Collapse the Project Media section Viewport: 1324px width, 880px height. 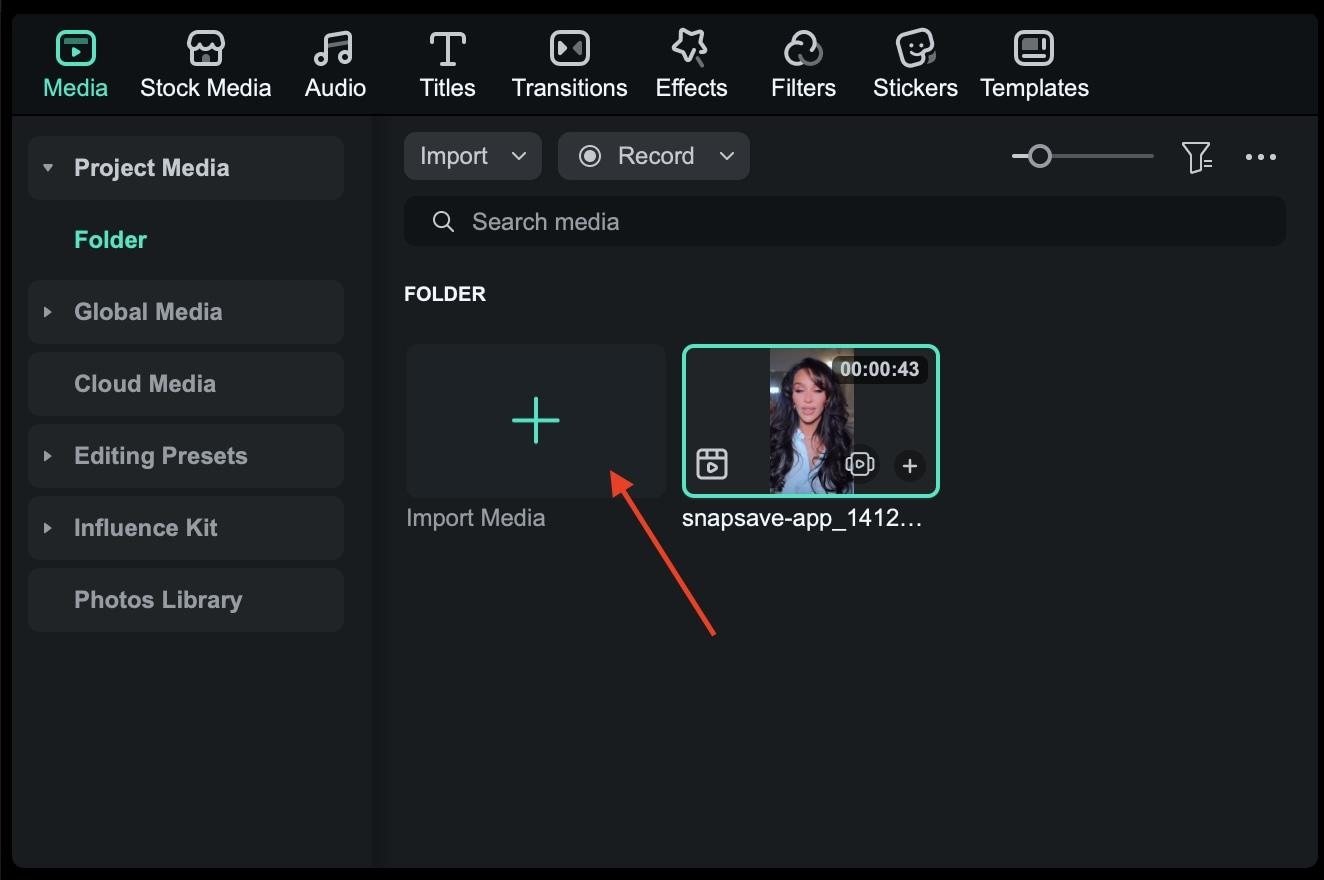[x=47, y=168]
